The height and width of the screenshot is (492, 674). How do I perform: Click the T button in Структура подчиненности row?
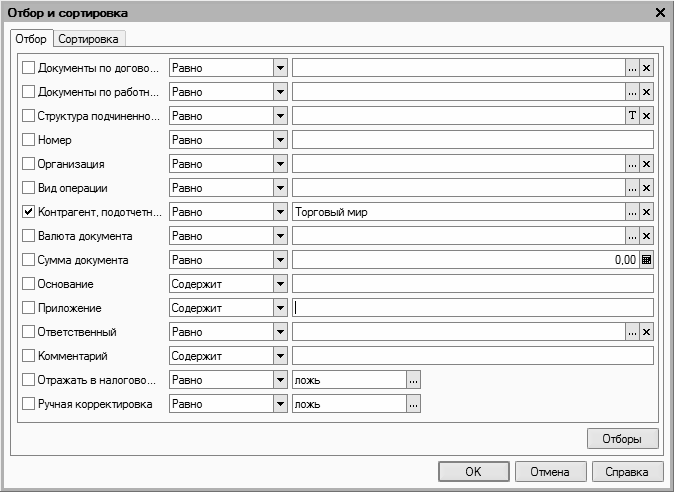[632, 116]
